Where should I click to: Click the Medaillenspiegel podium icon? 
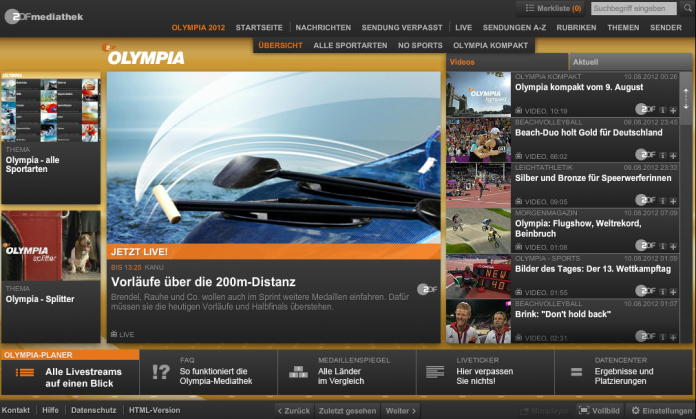[298, 373]
